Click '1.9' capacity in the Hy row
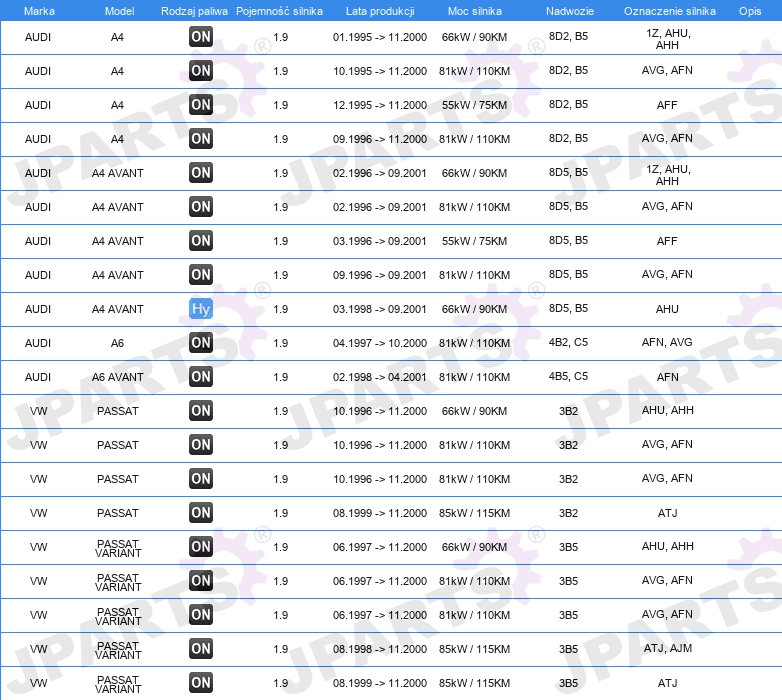Viewport: 782px width, 700px height. click(x=281, y=309)
